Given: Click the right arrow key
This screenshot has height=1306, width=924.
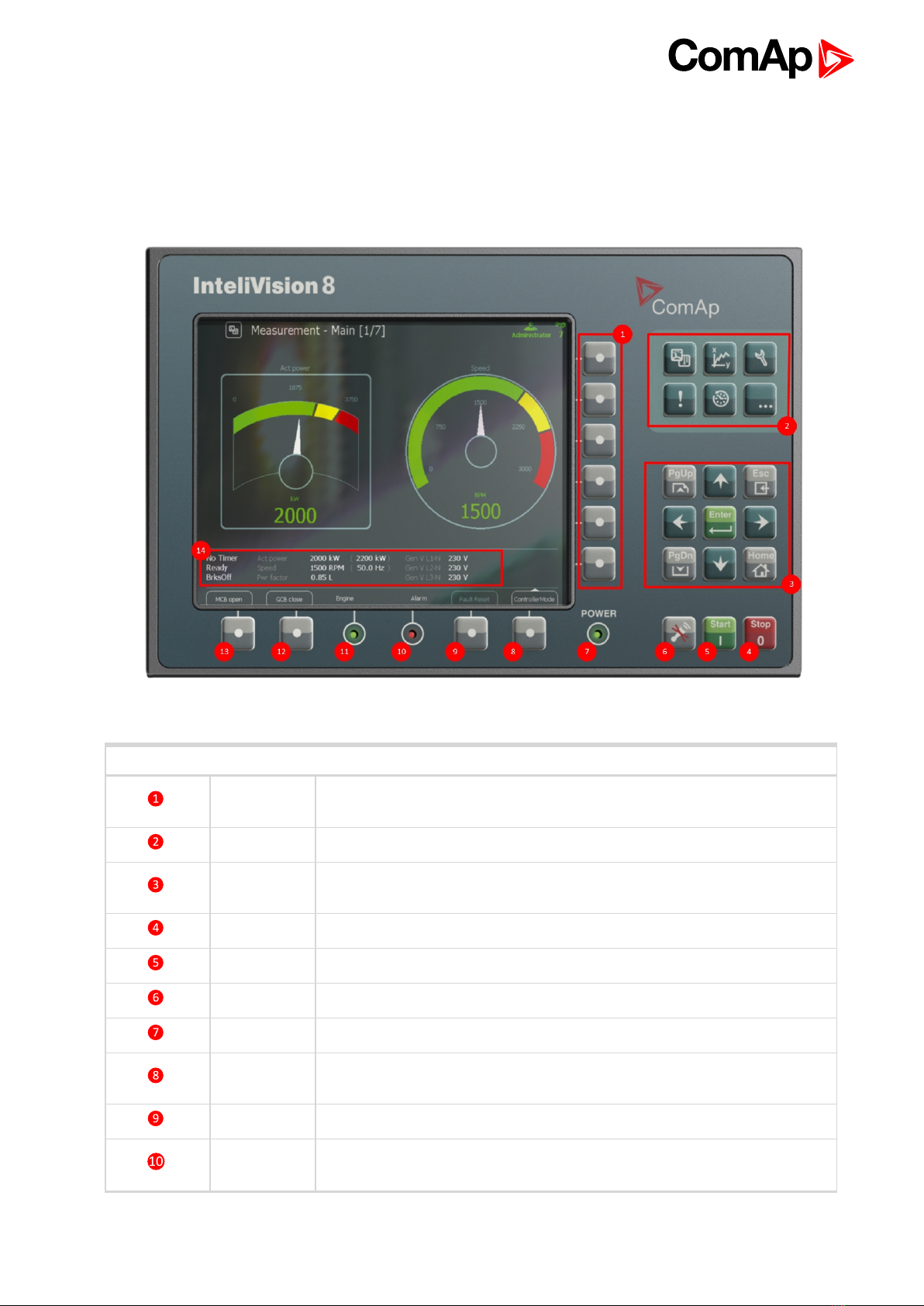Looking at the screenshot, I should click(760, 522).
